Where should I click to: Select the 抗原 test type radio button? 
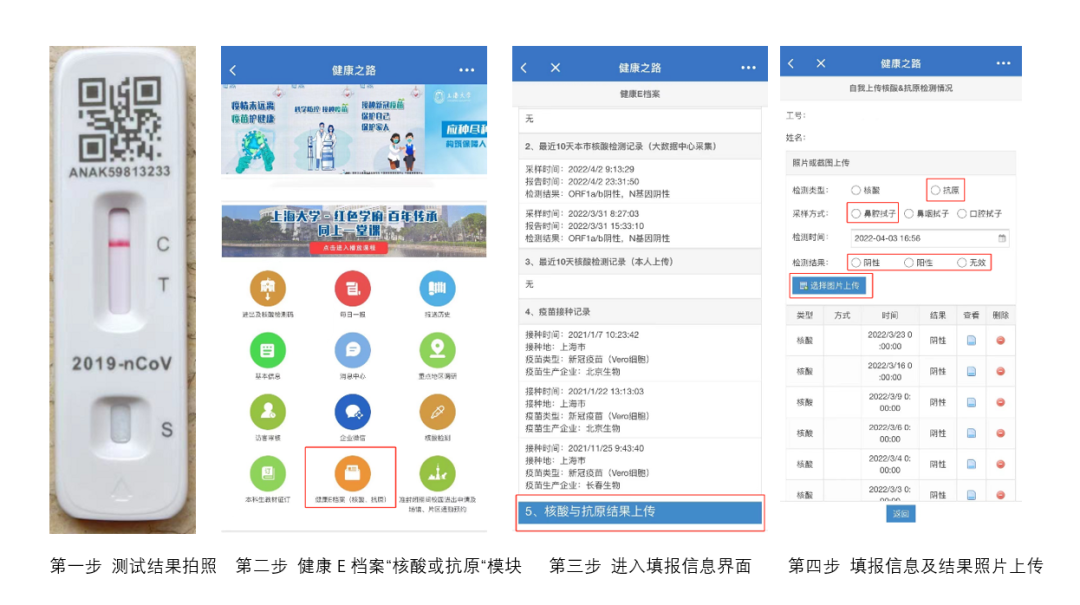click(934, 189)
